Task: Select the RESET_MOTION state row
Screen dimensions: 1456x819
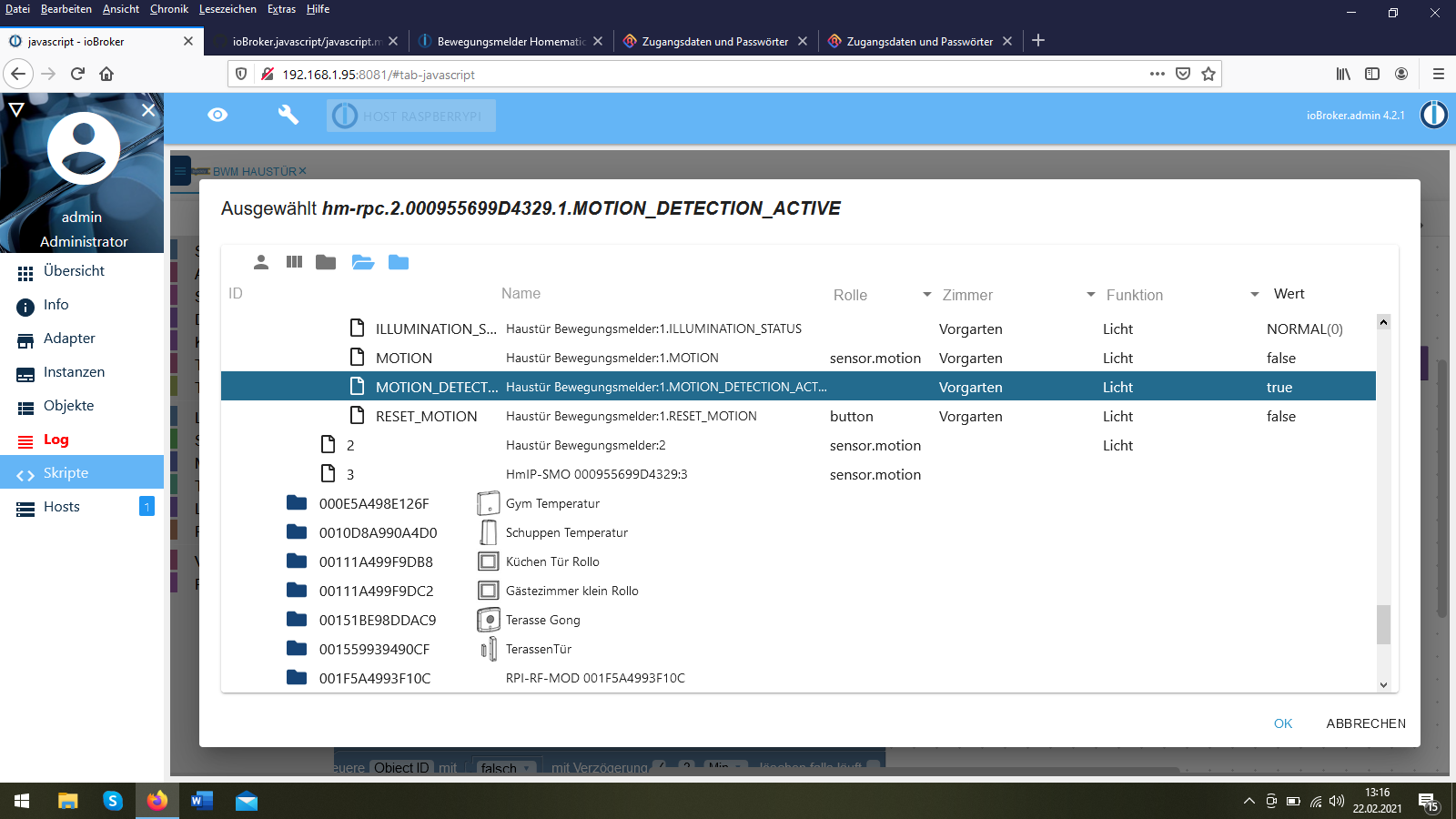Action: (x=798, y=416)
